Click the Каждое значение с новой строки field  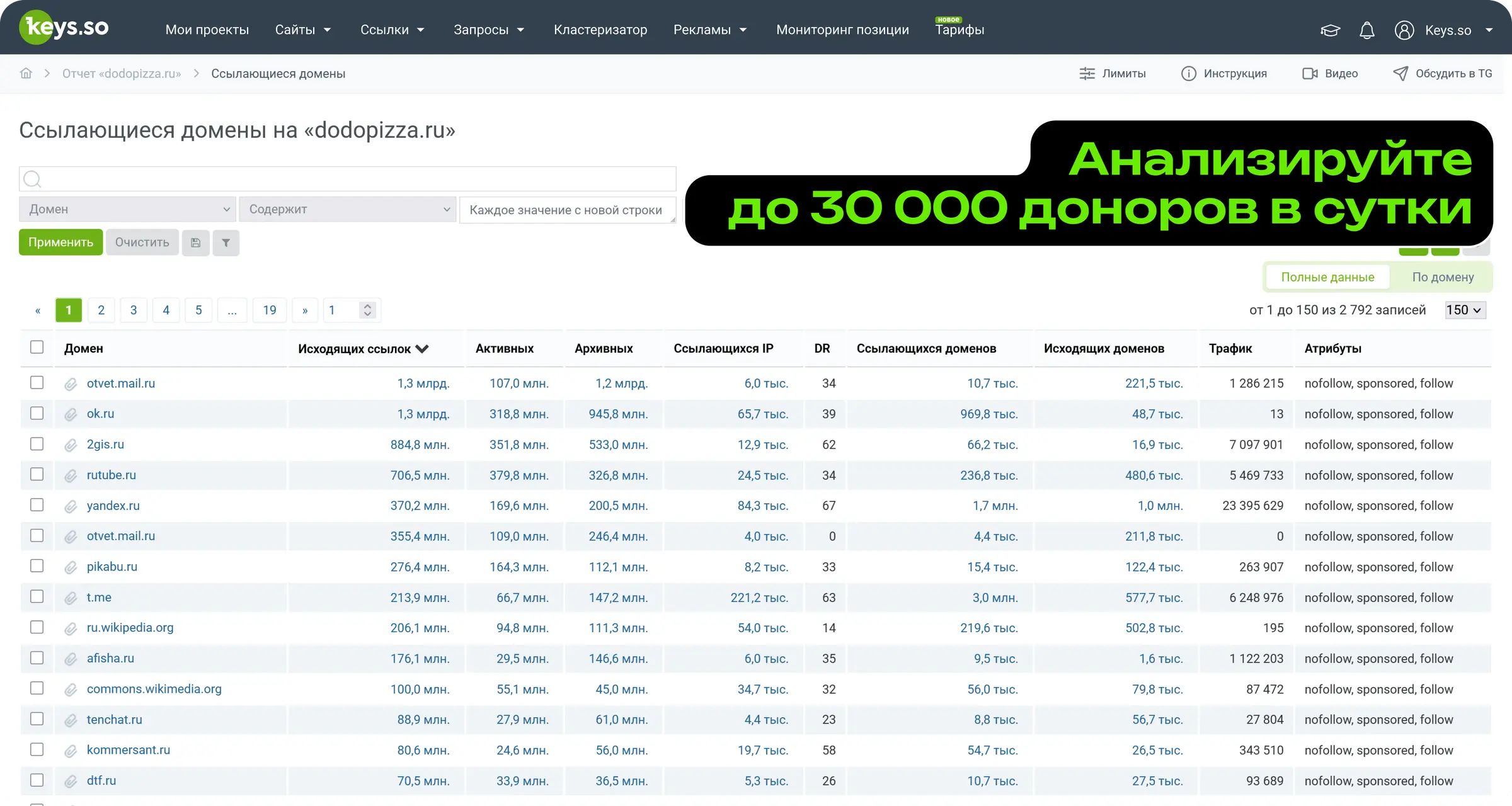click(568, 210)
